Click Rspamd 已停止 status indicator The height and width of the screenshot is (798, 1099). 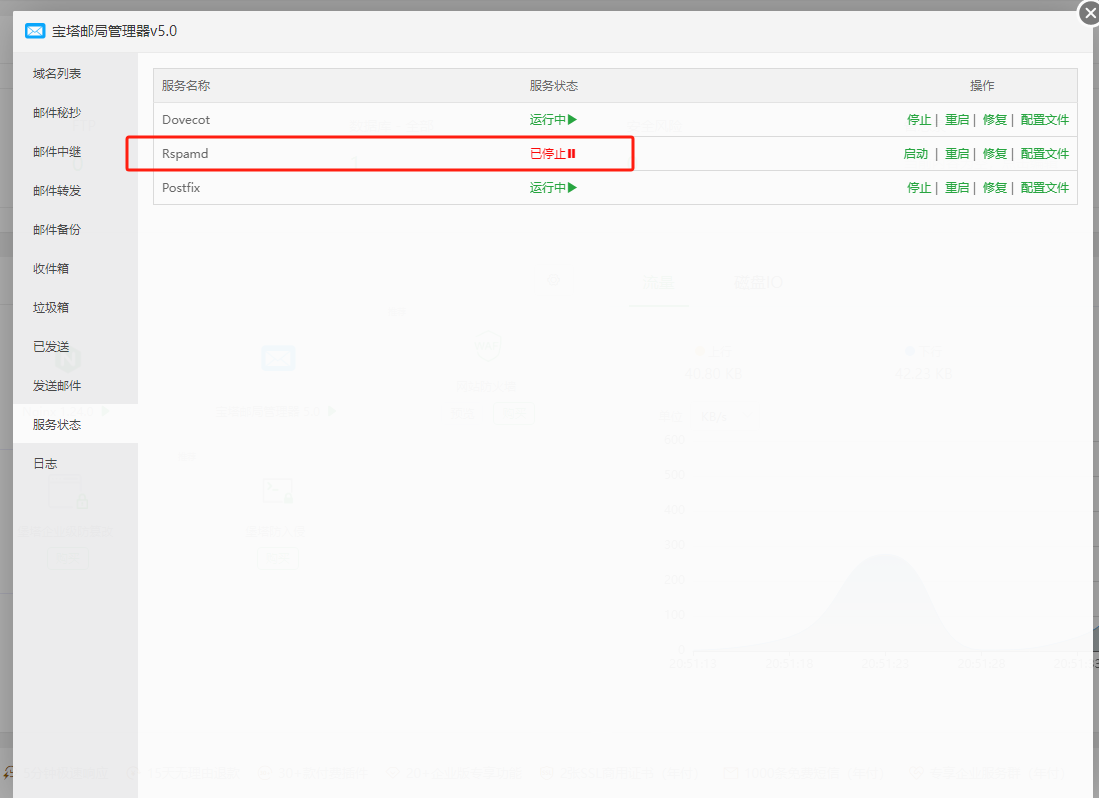[x=553, y=153]
